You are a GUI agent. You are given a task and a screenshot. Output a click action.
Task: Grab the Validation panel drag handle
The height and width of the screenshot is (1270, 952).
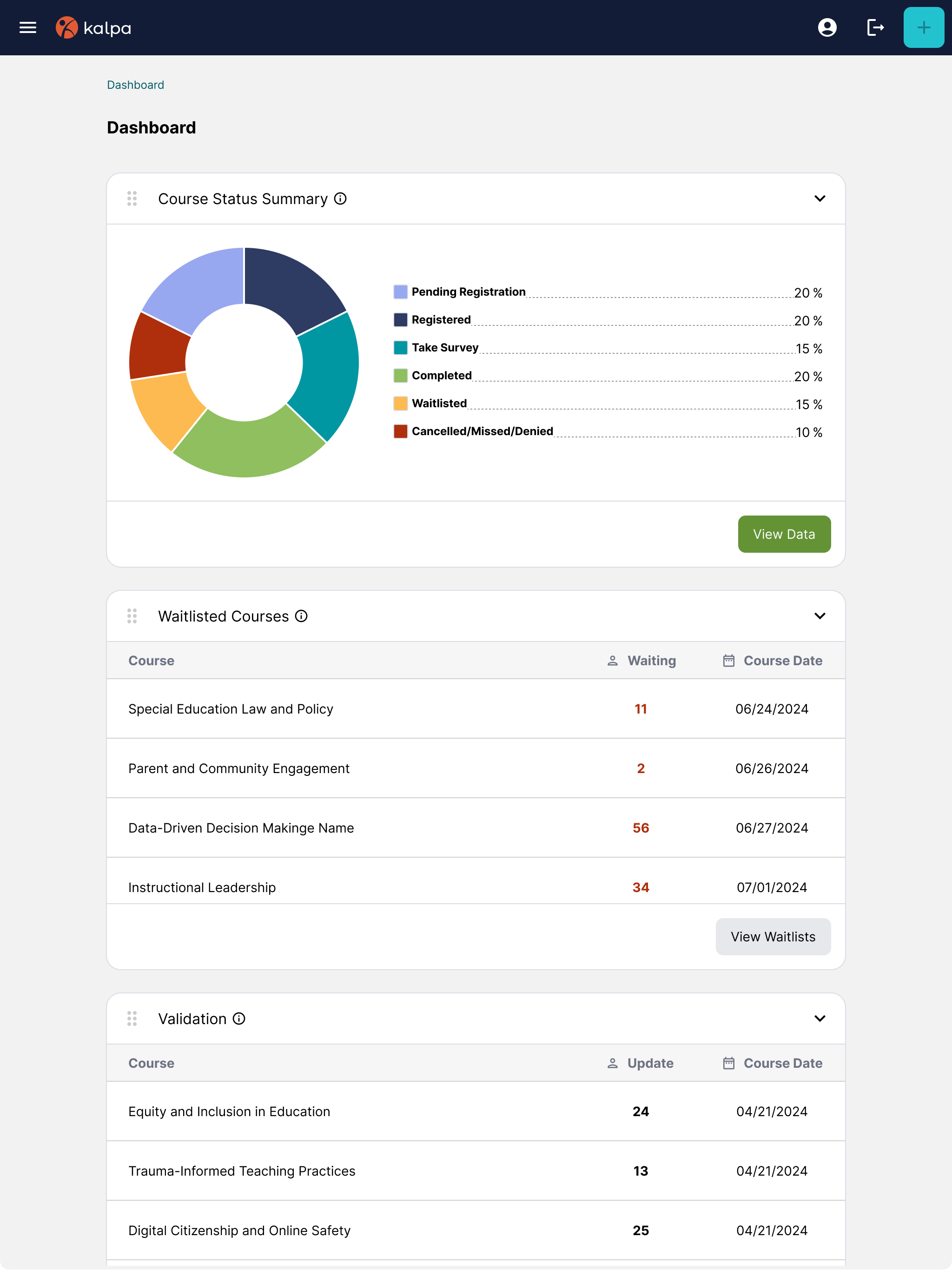[x=132, y=1019]
